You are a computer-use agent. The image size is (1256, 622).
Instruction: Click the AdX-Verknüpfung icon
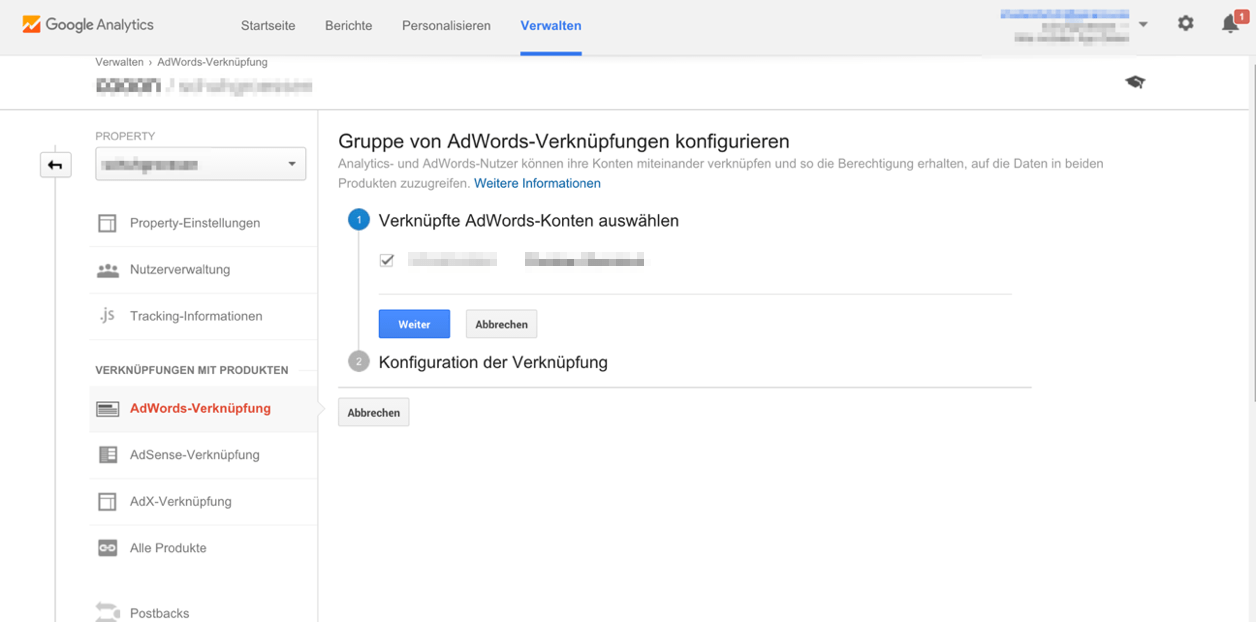[107, 502]
